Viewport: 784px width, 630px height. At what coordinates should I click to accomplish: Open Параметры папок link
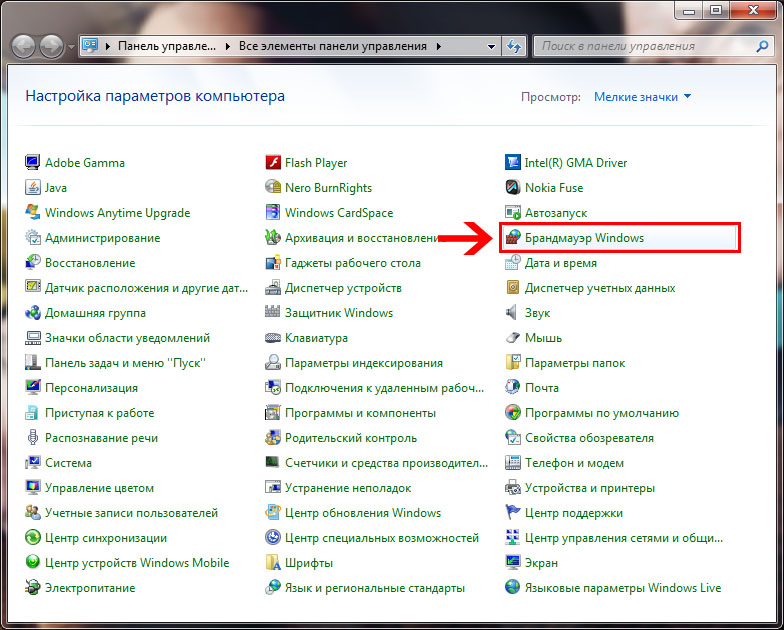pyautogui.click(x=575, y=363)
